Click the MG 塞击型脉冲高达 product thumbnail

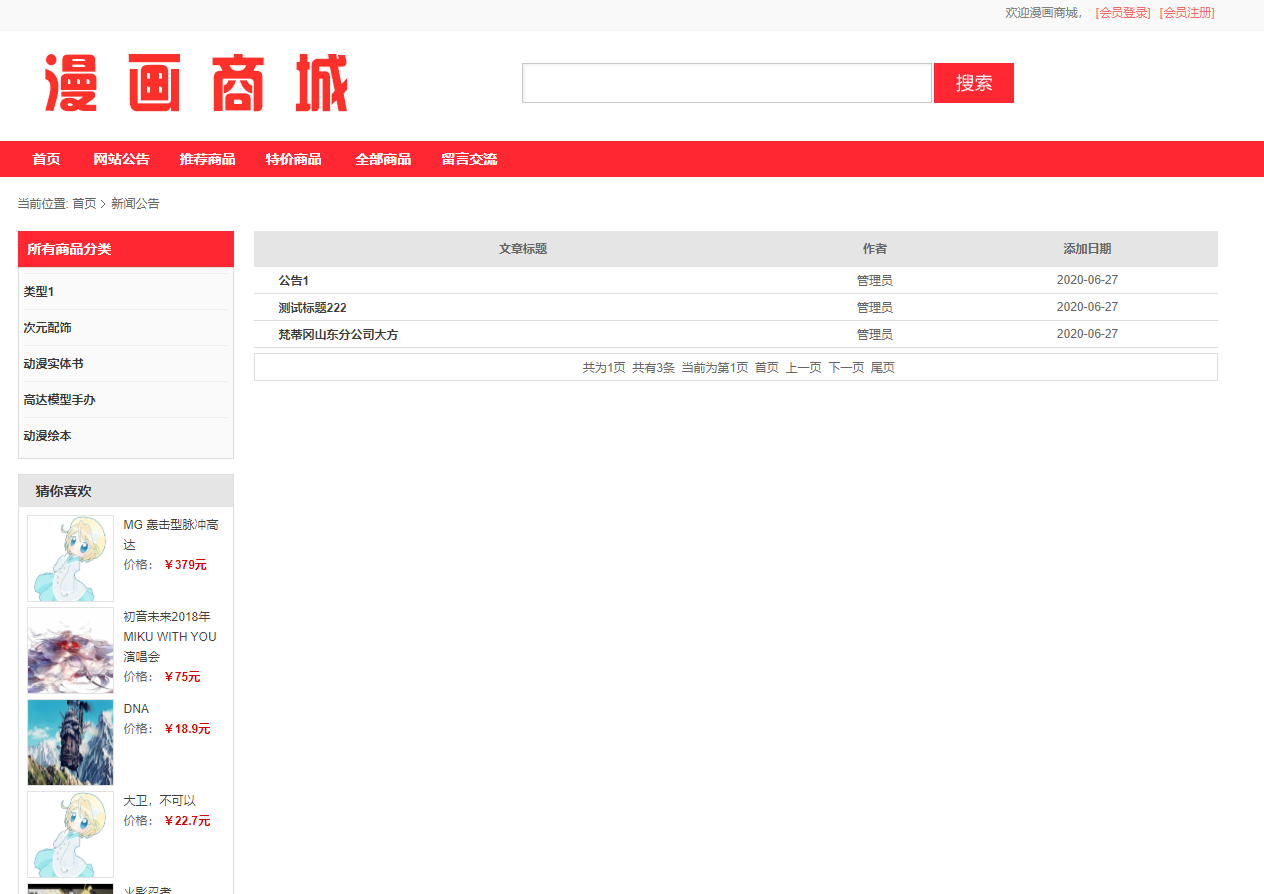tap(70, 558)
